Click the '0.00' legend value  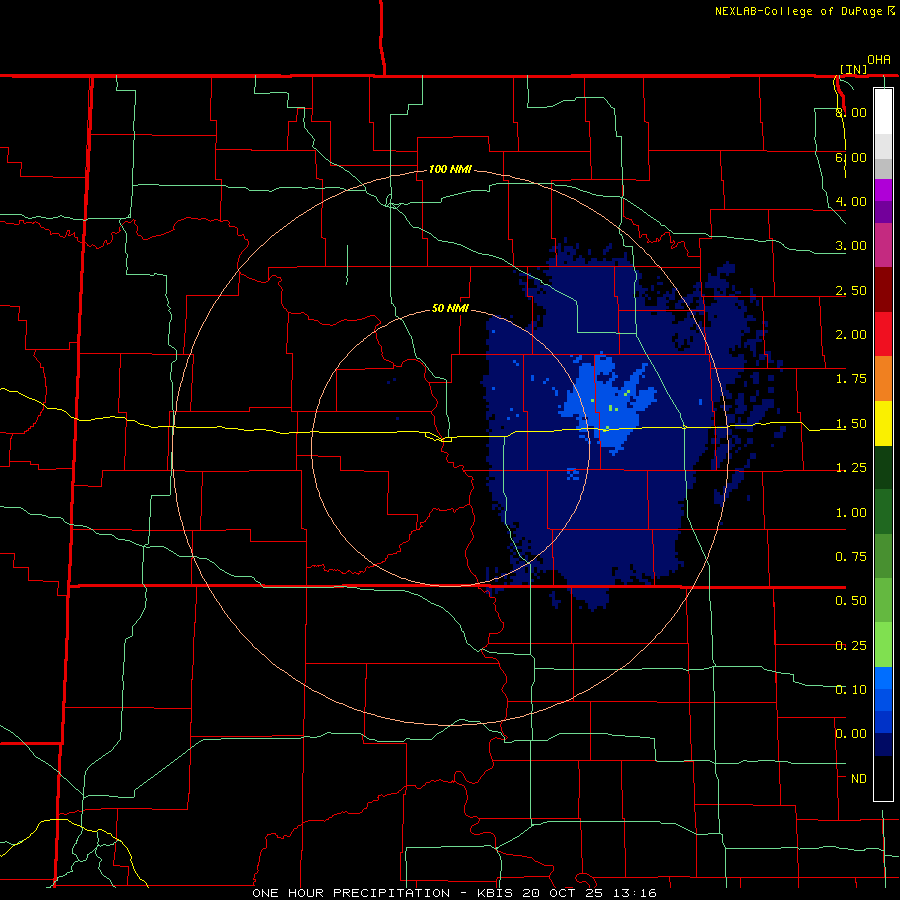[x=851, y=734]
